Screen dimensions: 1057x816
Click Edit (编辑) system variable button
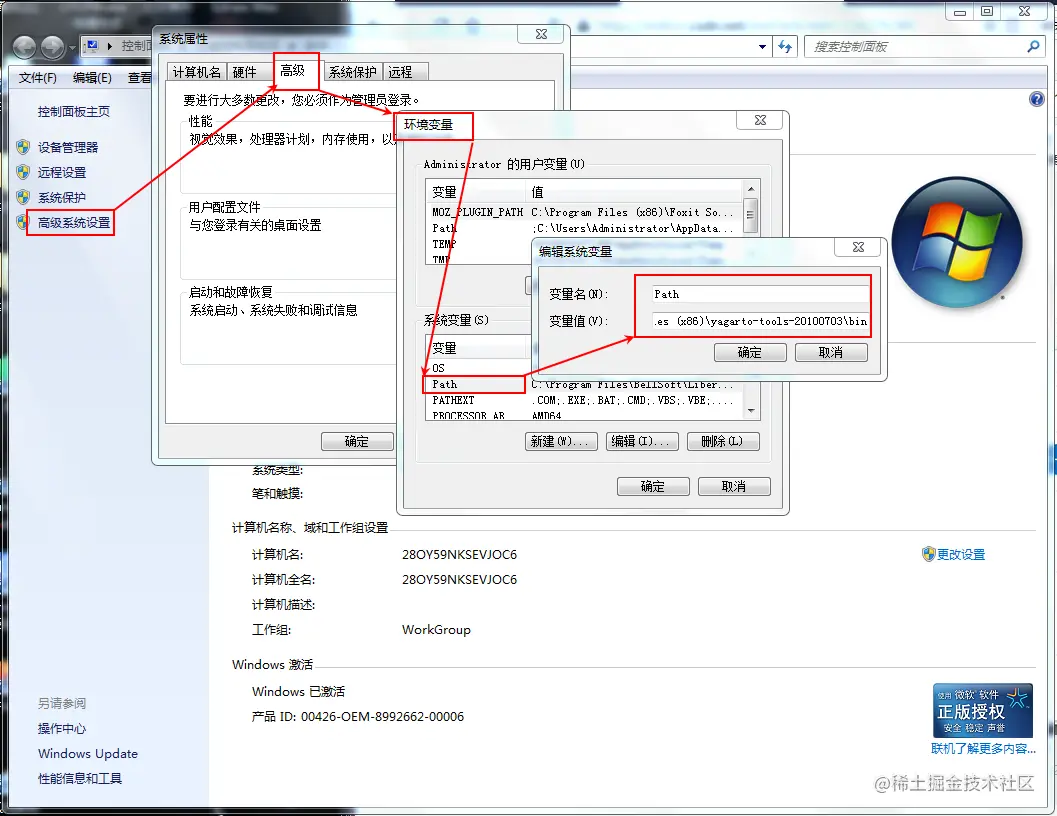(642, 441)
